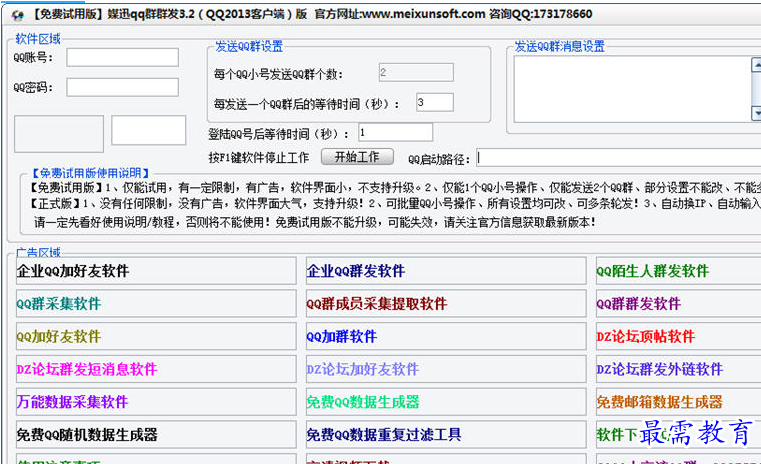761x464 pixels.
Task: Click the 每发送一个QQ群后的等待时间 field
Action: 435,102
